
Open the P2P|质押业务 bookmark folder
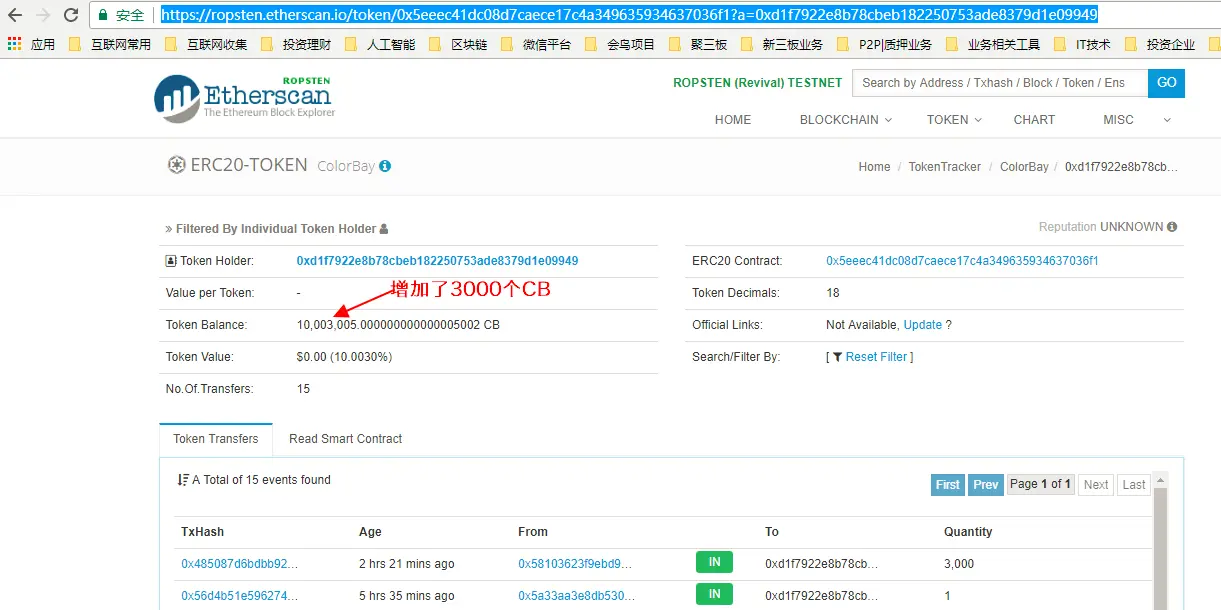[x=885, y=44]
